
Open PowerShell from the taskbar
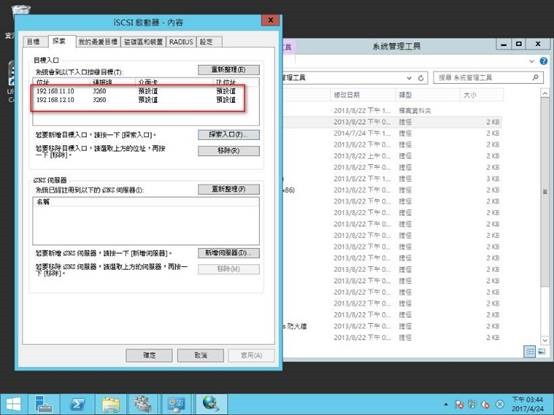(x=78, y=404)
